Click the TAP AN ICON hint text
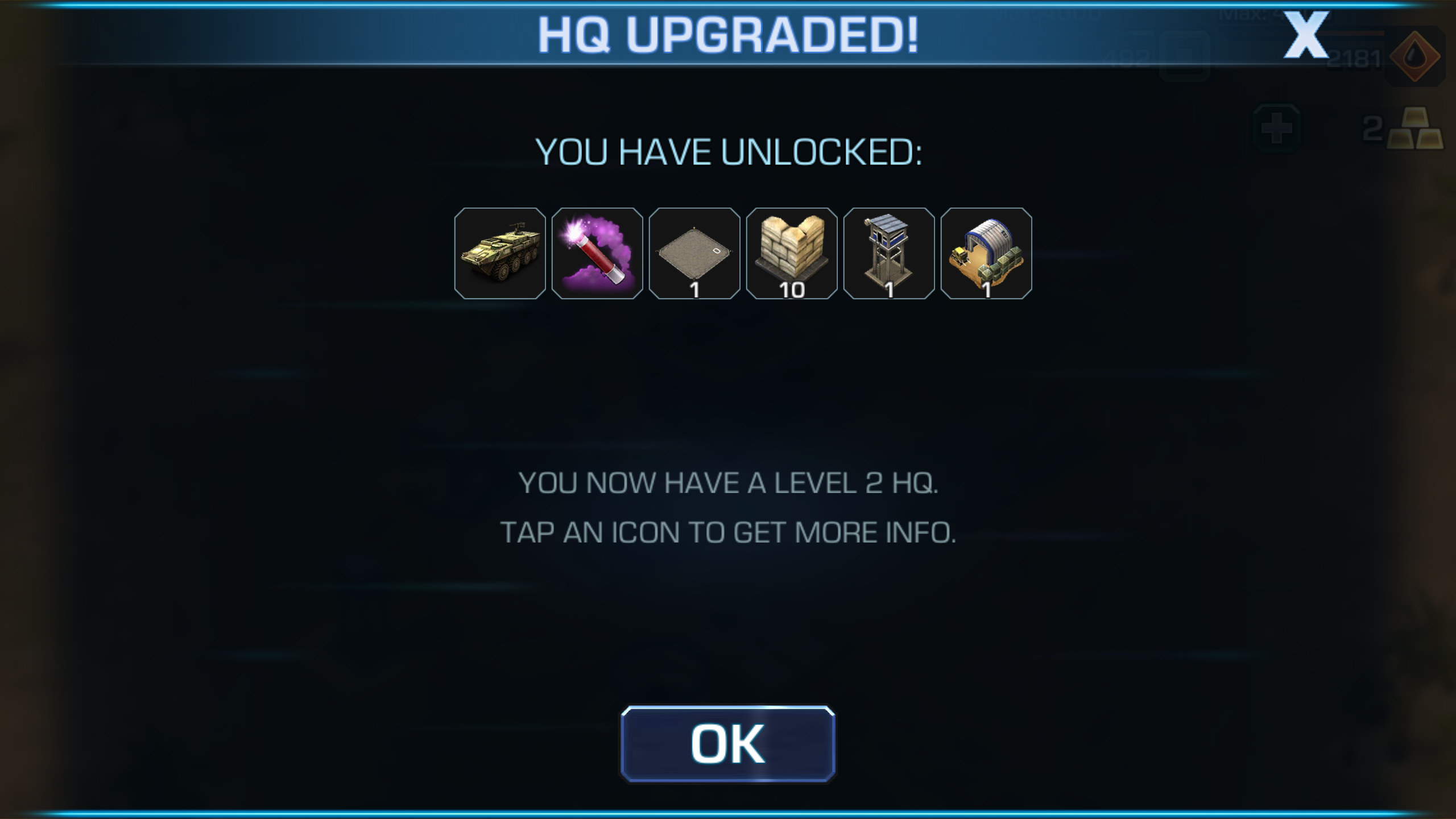Image resolution: width=1456 pixels, height=819 pixels. [728, 533]
